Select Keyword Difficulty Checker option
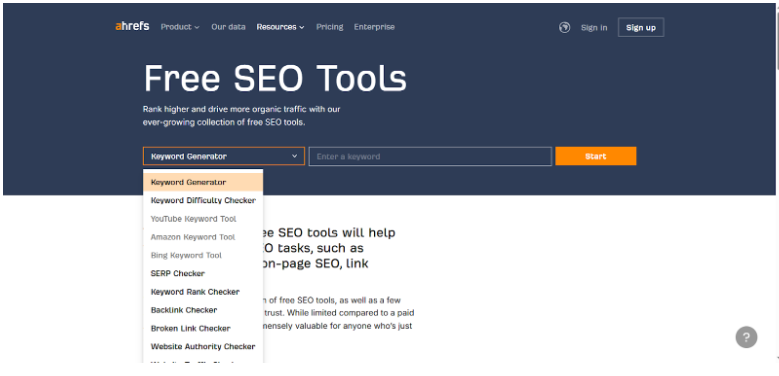 coord(203,201)
